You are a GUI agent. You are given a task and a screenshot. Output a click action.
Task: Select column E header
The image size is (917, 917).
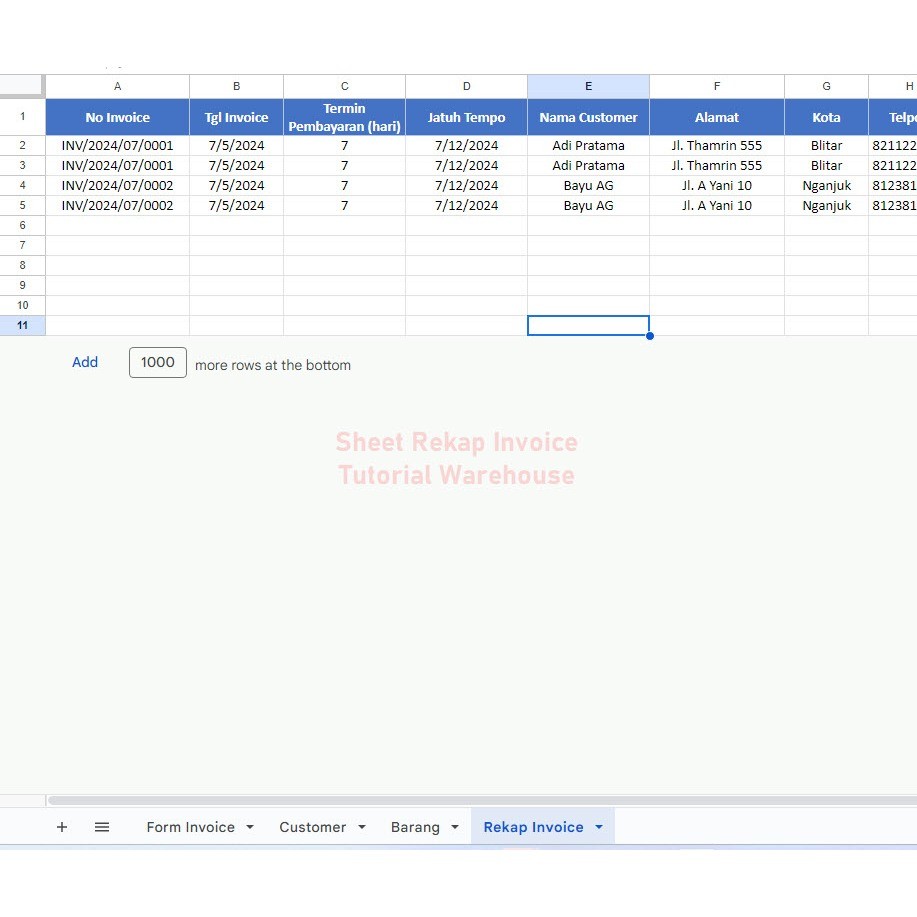pyautogui.click(x=588, y=87)
